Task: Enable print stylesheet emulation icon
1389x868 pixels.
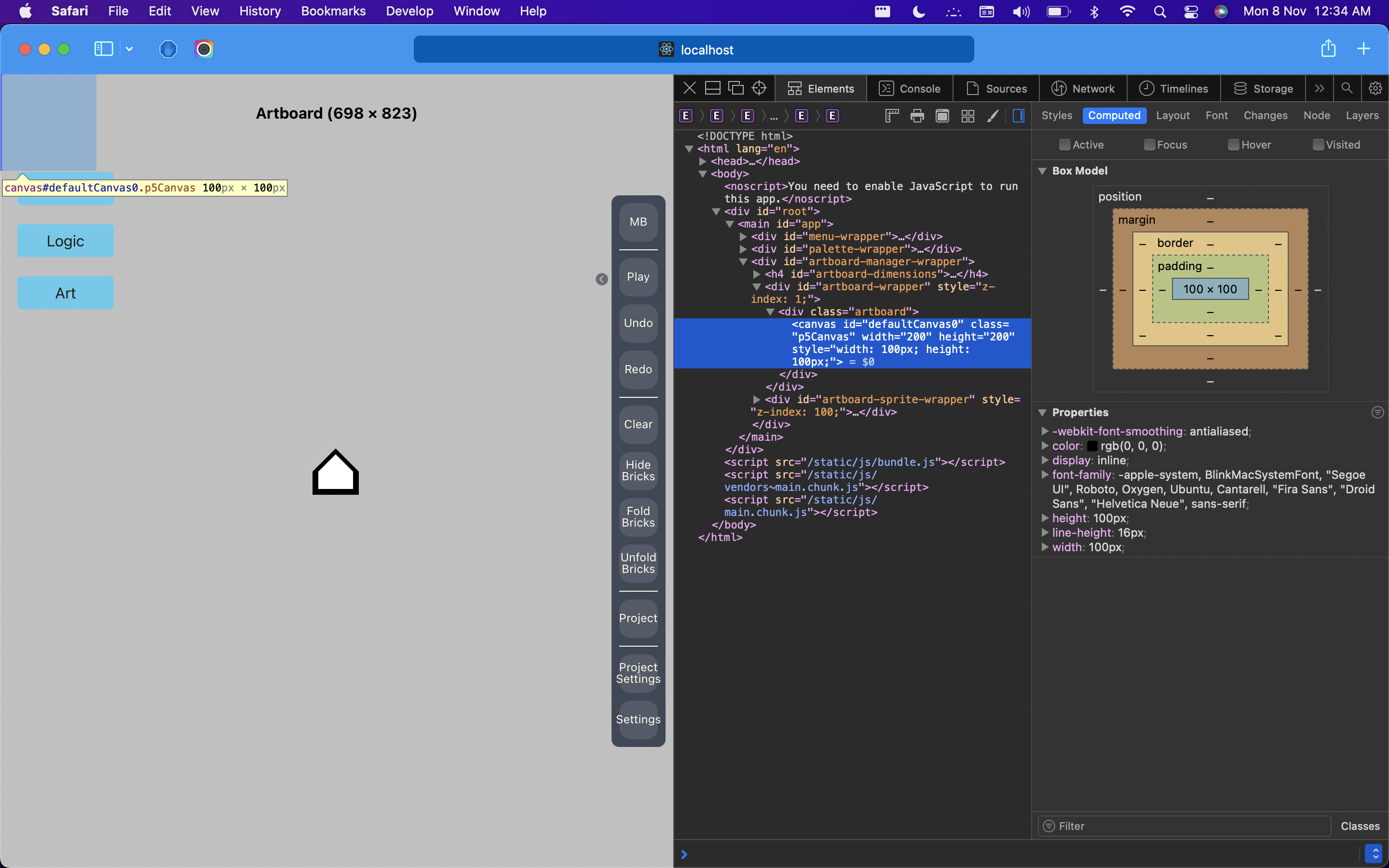Action: click(x=917, y=115)
